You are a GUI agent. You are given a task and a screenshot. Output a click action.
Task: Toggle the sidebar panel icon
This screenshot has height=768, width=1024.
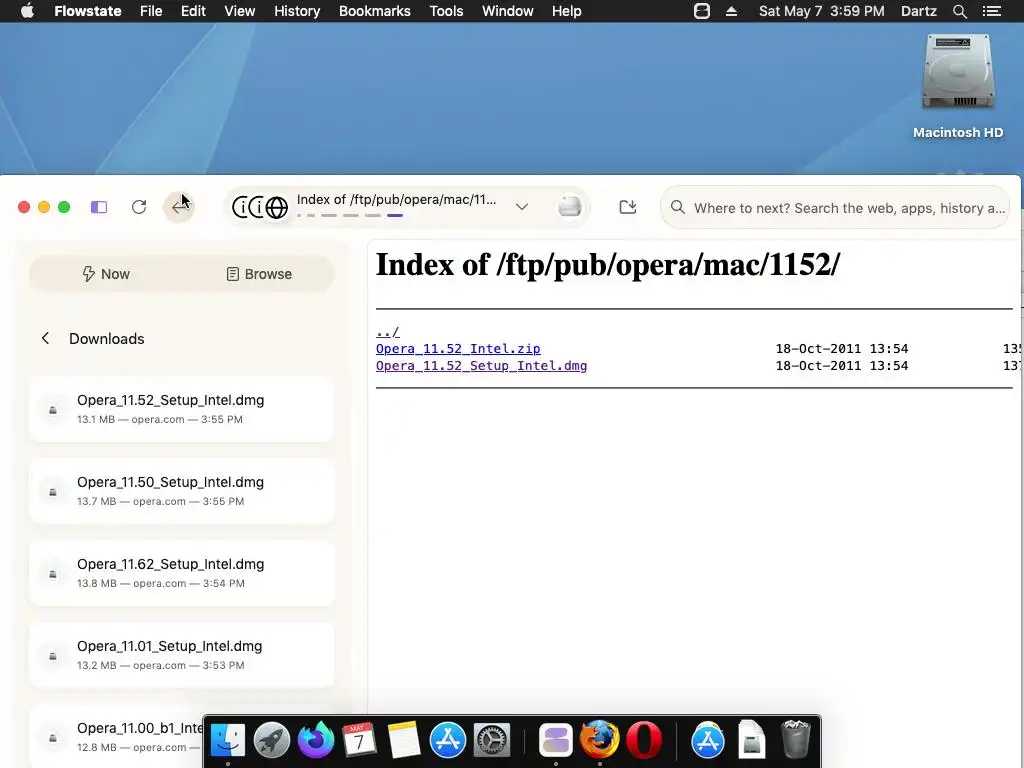pyautogui.click(x=99, y=207)
